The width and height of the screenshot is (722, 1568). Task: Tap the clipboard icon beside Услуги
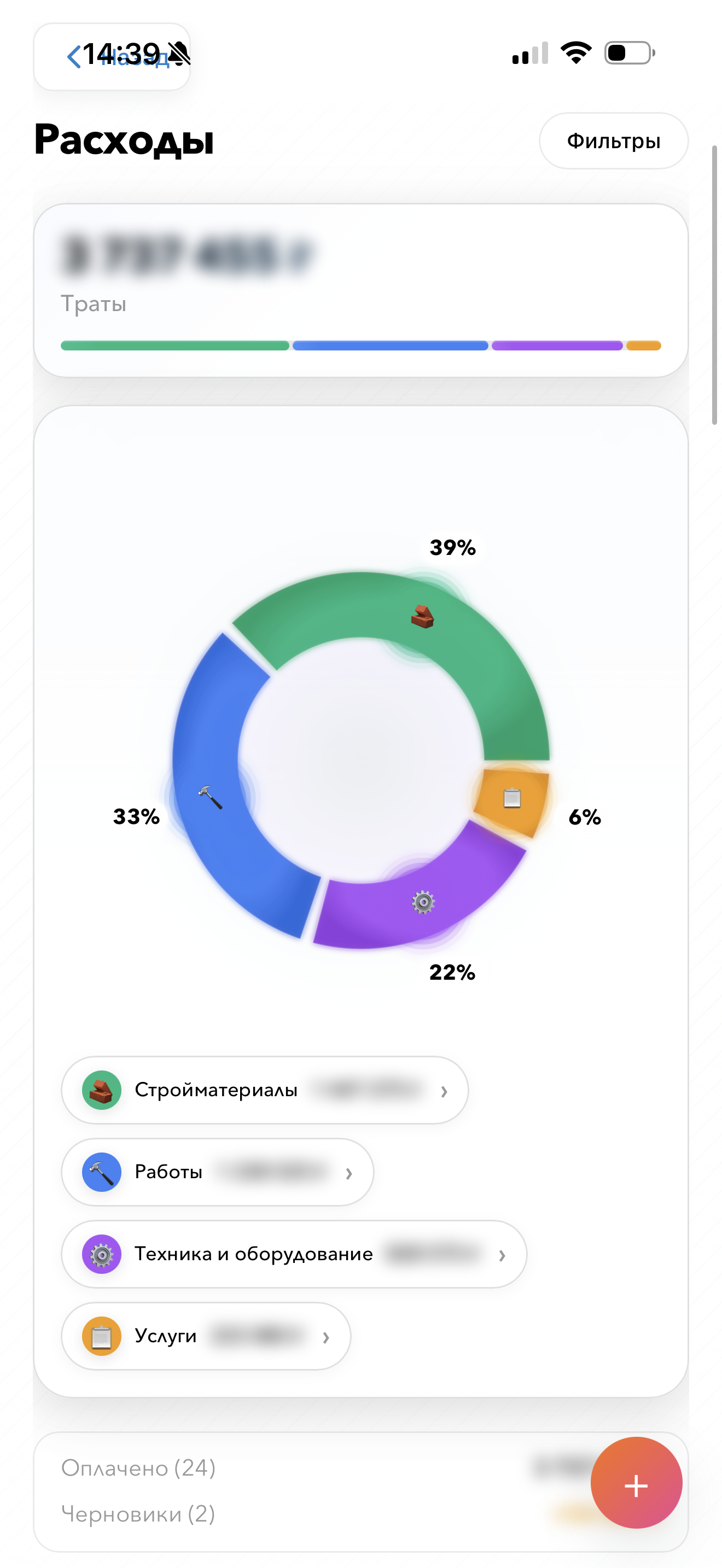click(x=102, y=1336)
